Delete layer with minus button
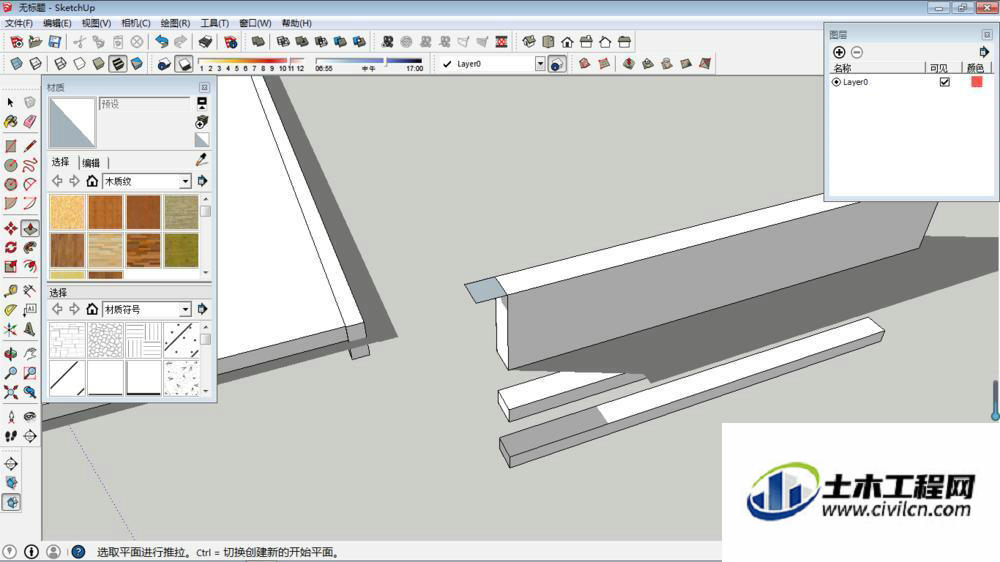 click(857, 52)
